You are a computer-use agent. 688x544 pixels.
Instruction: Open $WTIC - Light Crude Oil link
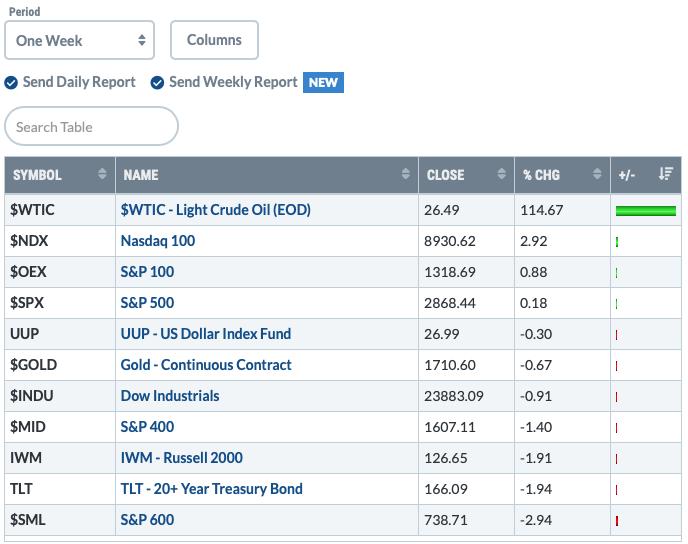click(215, 210)
